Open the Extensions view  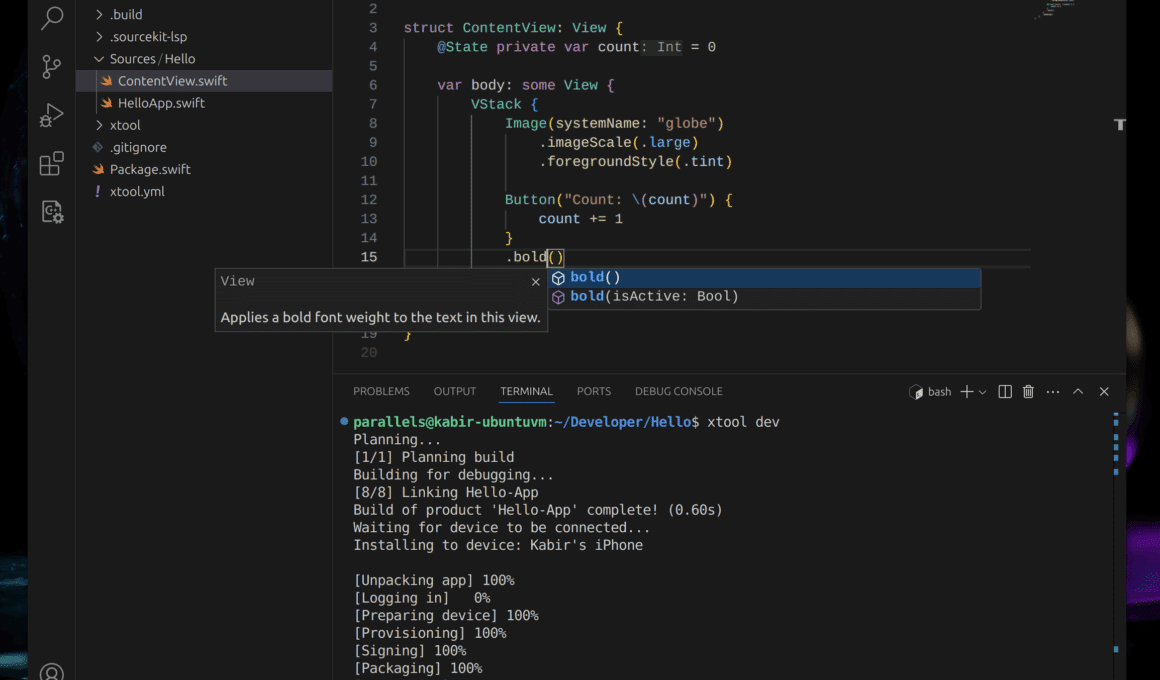52,164
